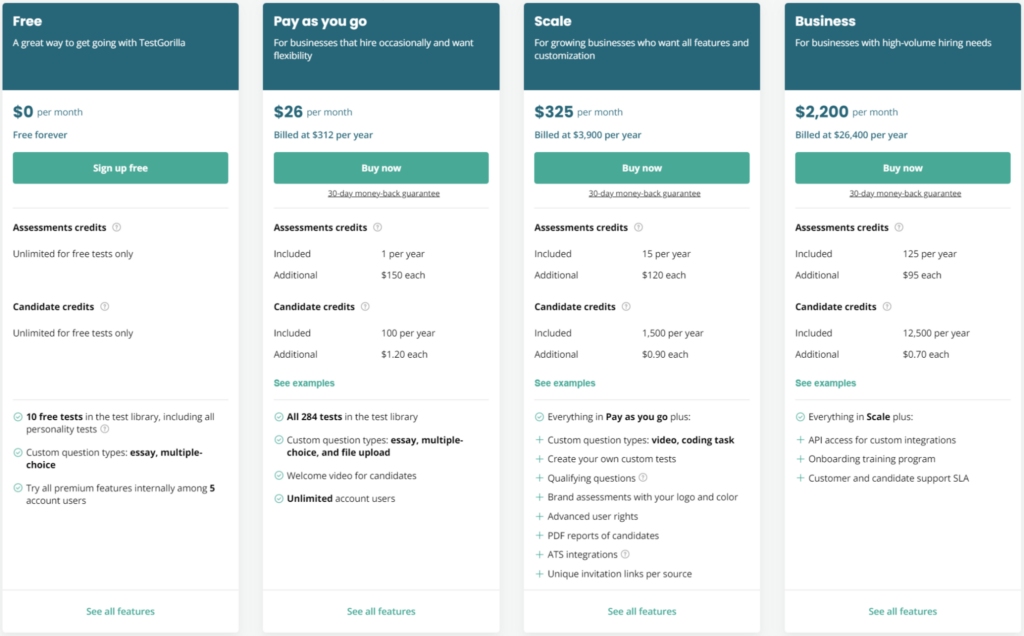
Task: Click Buy now on the Pay as you go plan
Action: (381, 167)
